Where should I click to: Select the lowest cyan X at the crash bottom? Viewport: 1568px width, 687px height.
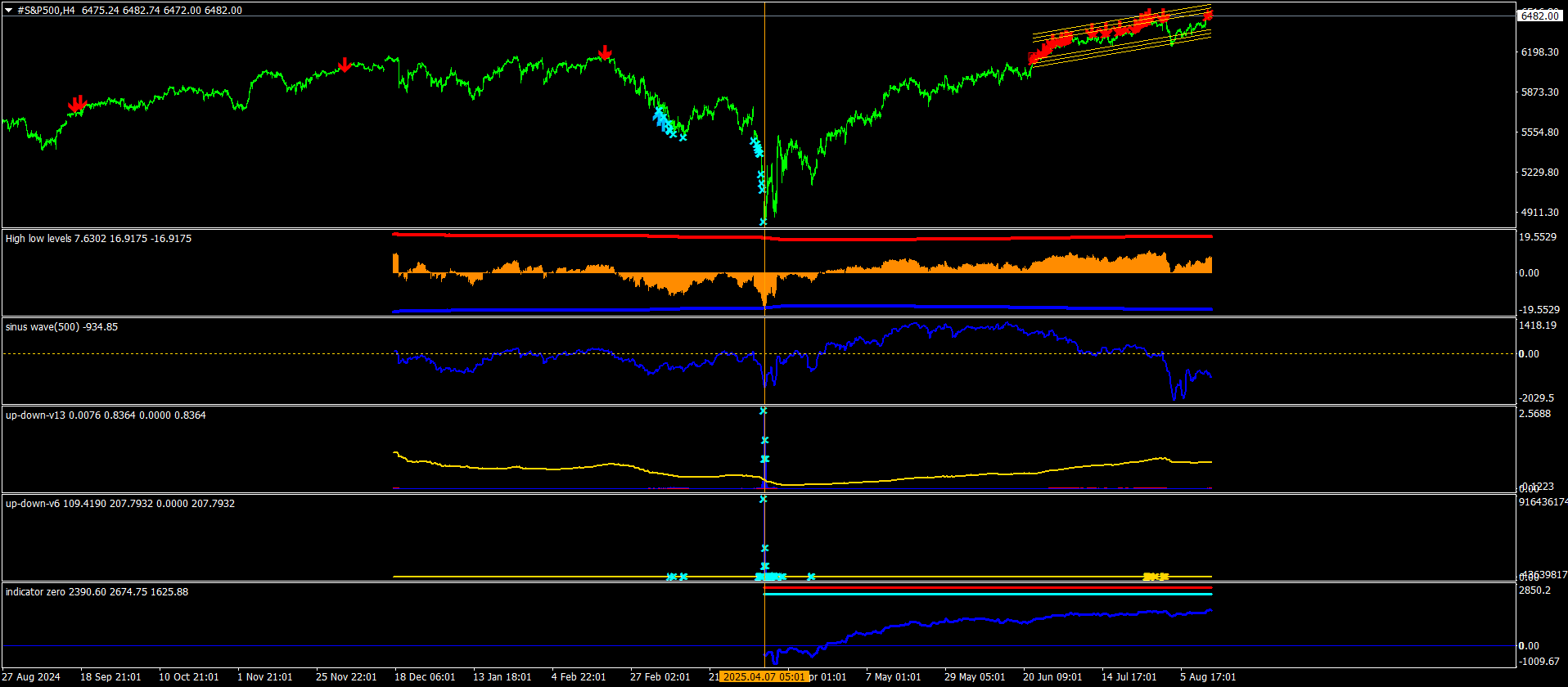pos(763,222)
